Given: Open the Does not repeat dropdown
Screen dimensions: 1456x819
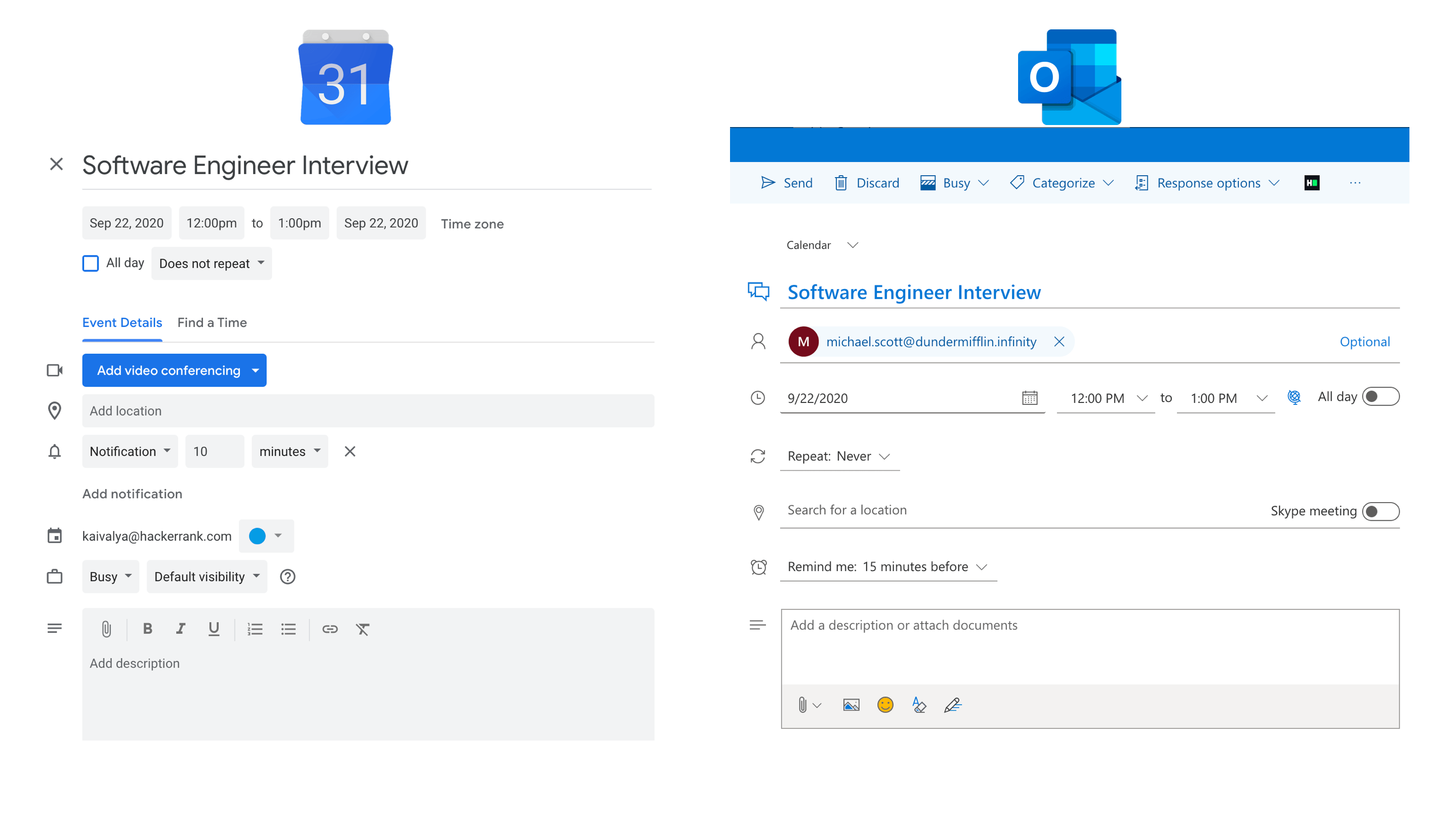Looking at the screenshot, I should [212, 263].
